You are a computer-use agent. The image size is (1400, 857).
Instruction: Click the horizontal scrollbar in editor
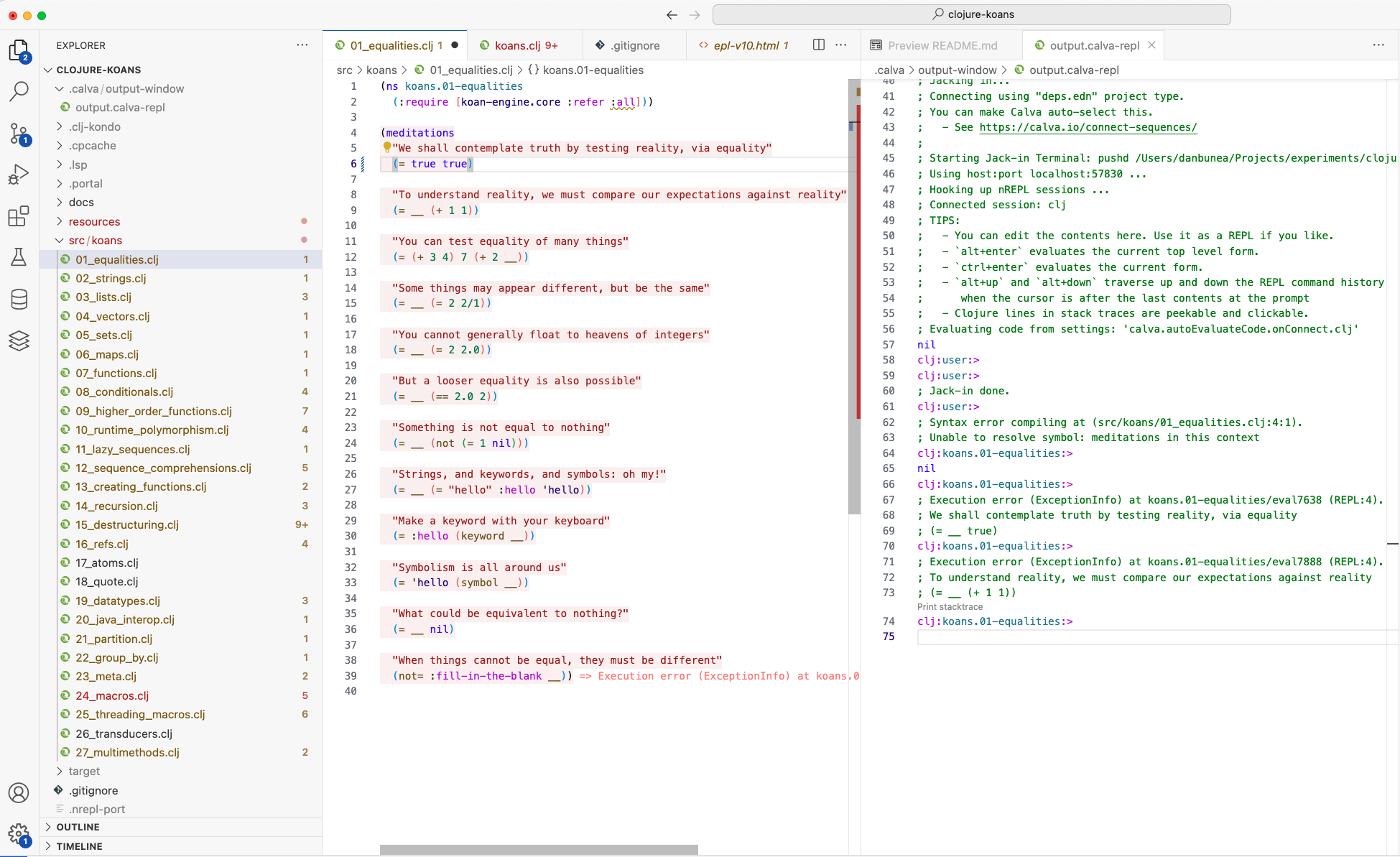click(x=539, y=850)
